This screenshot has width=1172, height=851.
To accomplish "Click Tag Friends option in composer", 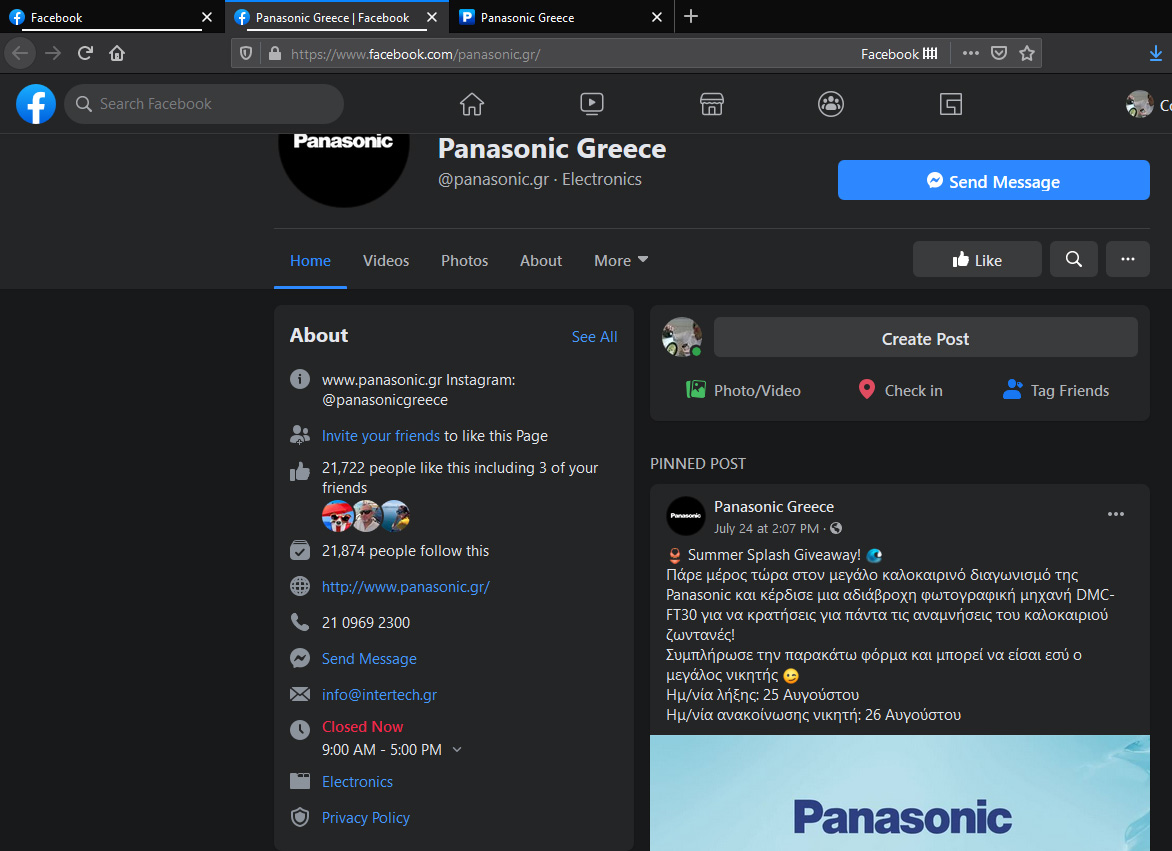I will tap(1055, 390).
